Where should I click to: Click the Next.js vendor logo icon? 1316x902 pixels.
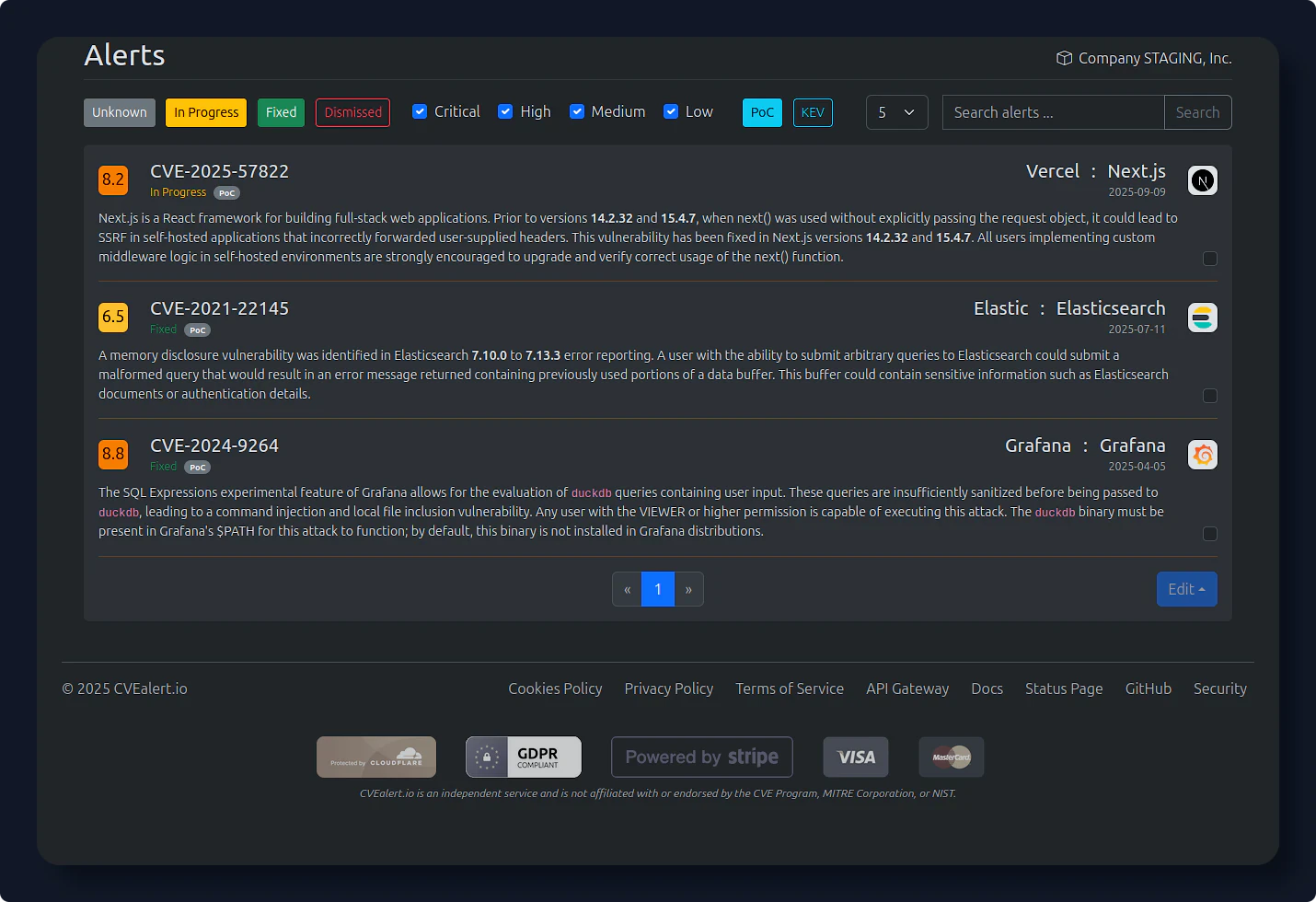point(1202,180)
